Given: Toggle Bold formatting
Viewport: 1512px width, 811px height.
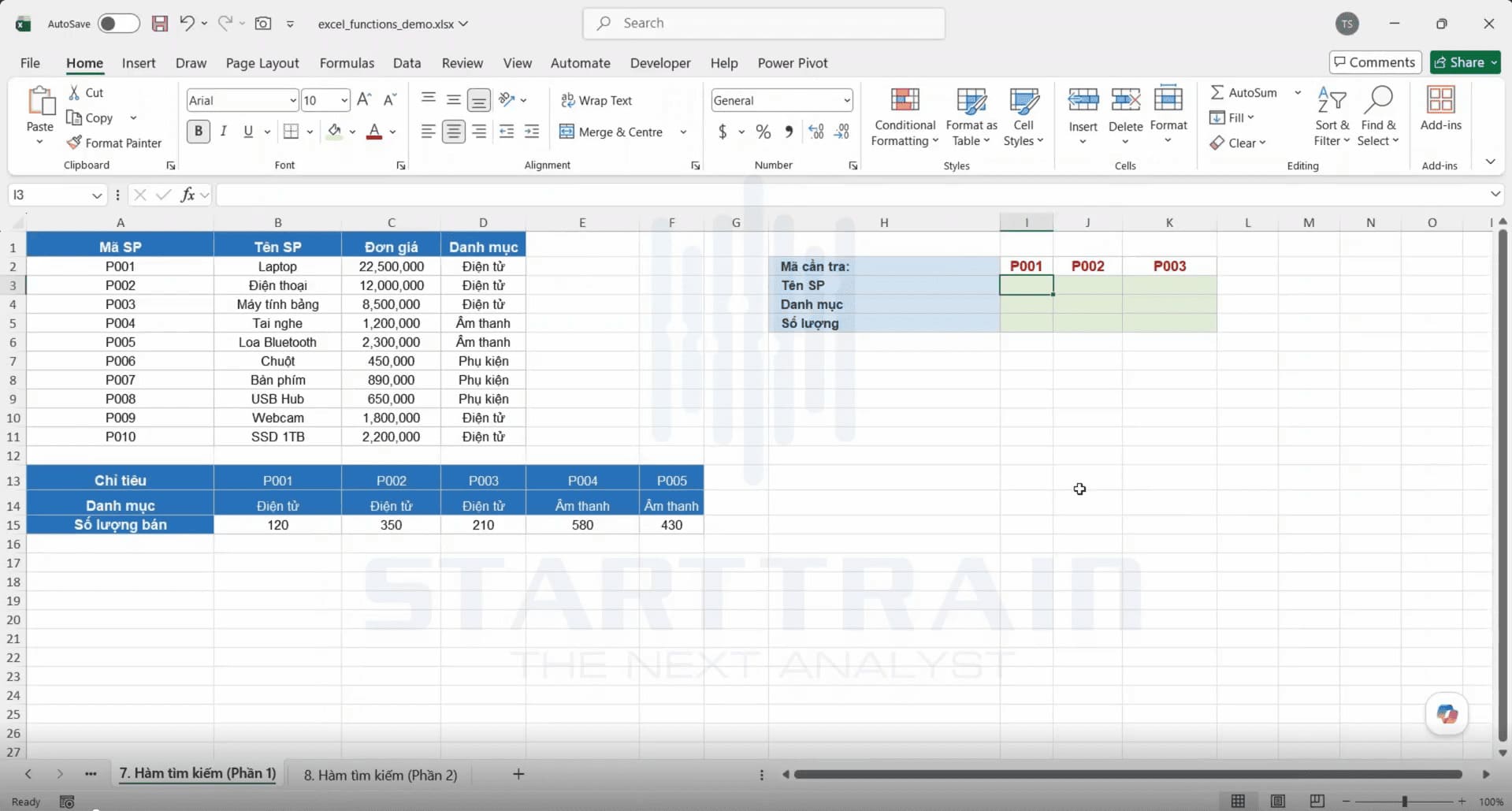Looking at the screenshot, I should (199, 132).
